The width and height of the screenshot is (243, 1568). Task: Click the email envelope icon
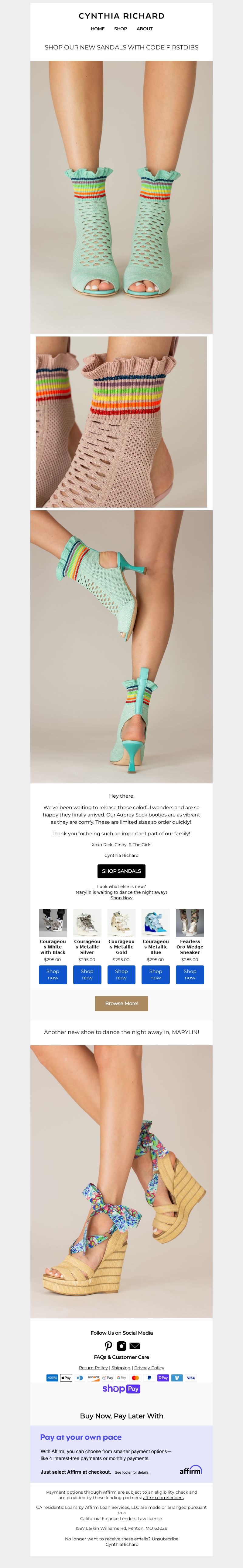pyautogui.click(x=135, y=1346)
